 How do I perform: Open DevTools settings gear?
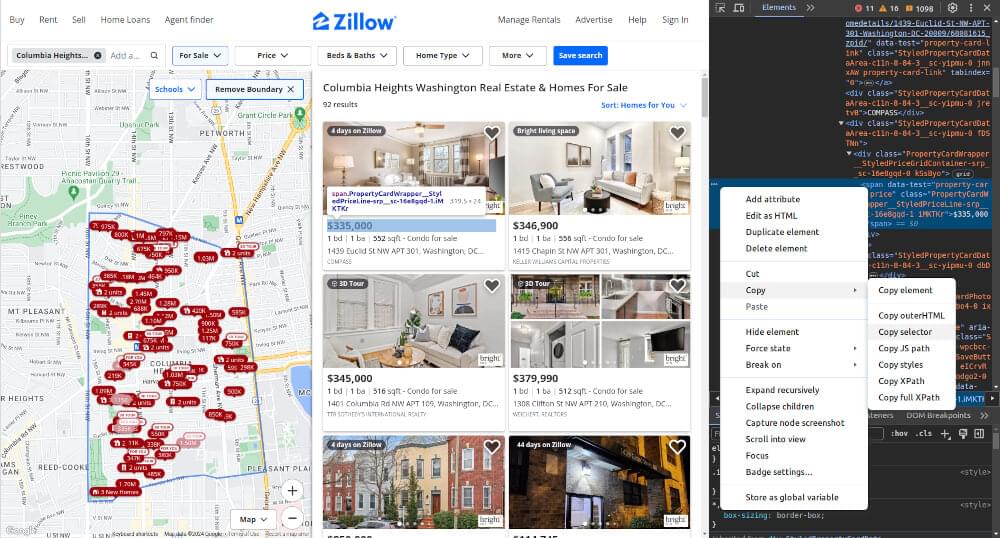(x=952, y=8)
